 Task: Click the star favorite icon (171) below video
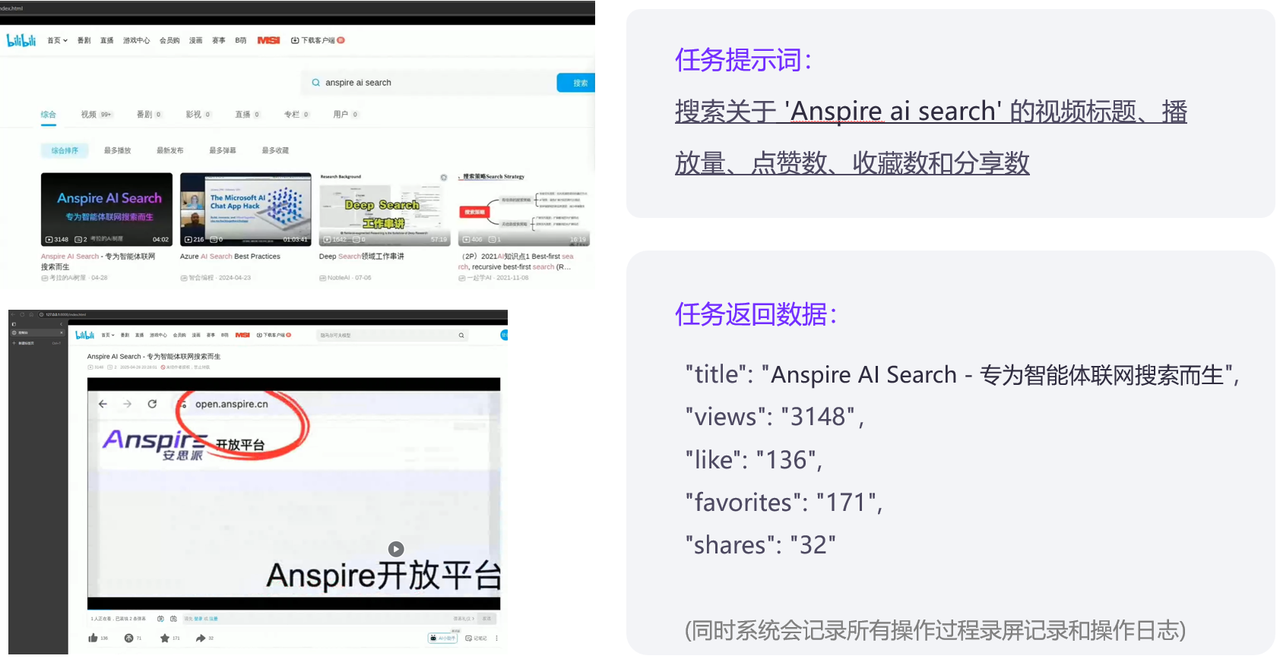tap(165, 638)
